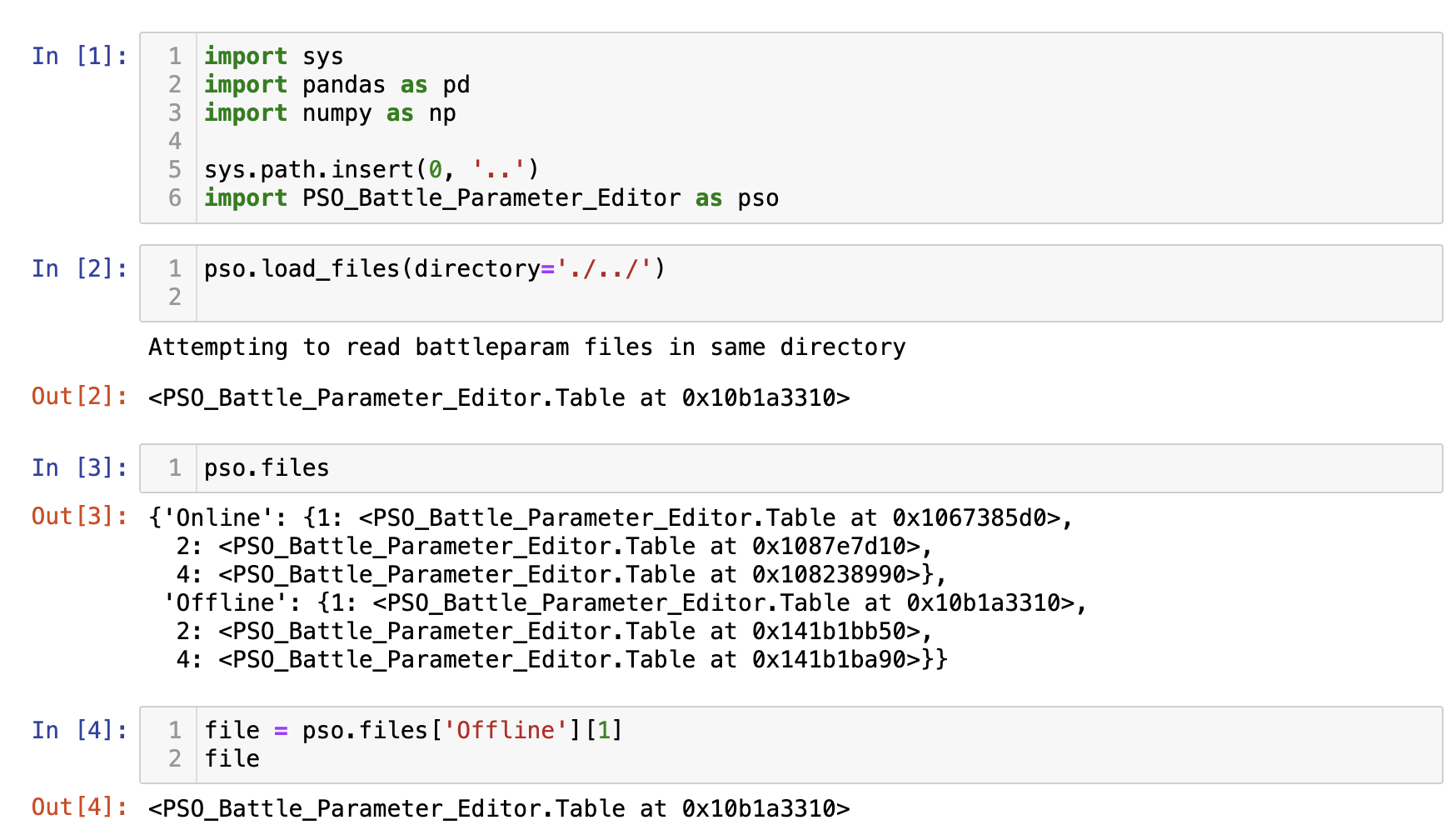This screenshot has width=1456, height=840.
Task: Click Out[2] Table at 0x10b1a3310 text
Action: 499,397
